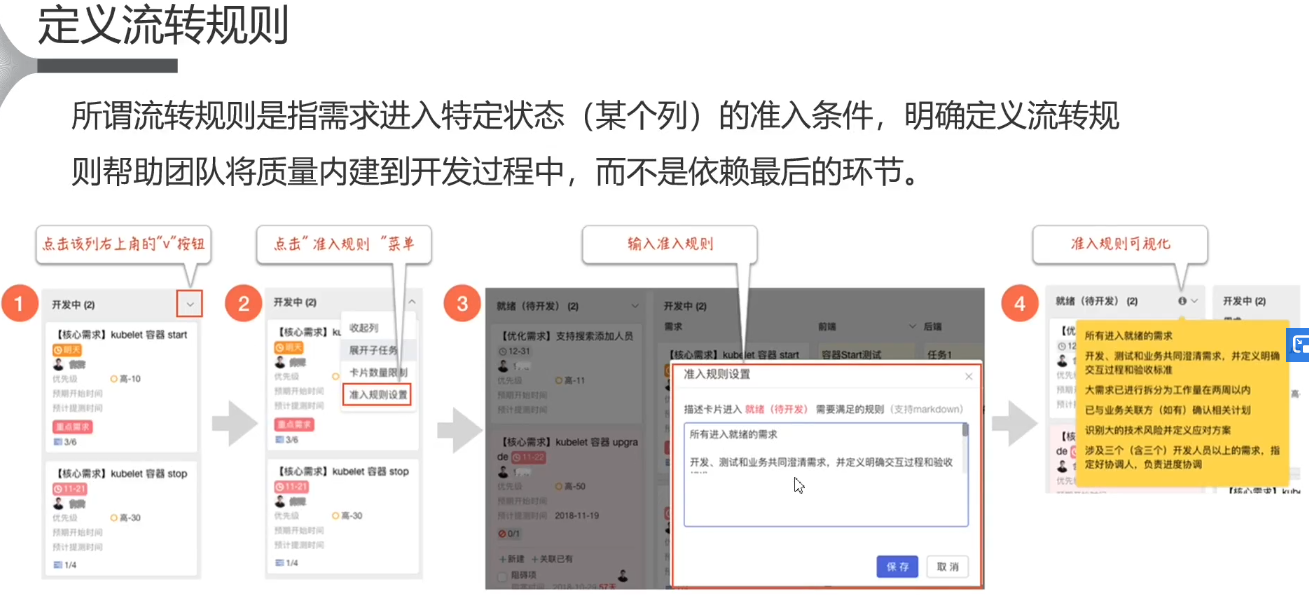
Task: Click the priority 高-11 on the search card
Action: pos(570,381)
